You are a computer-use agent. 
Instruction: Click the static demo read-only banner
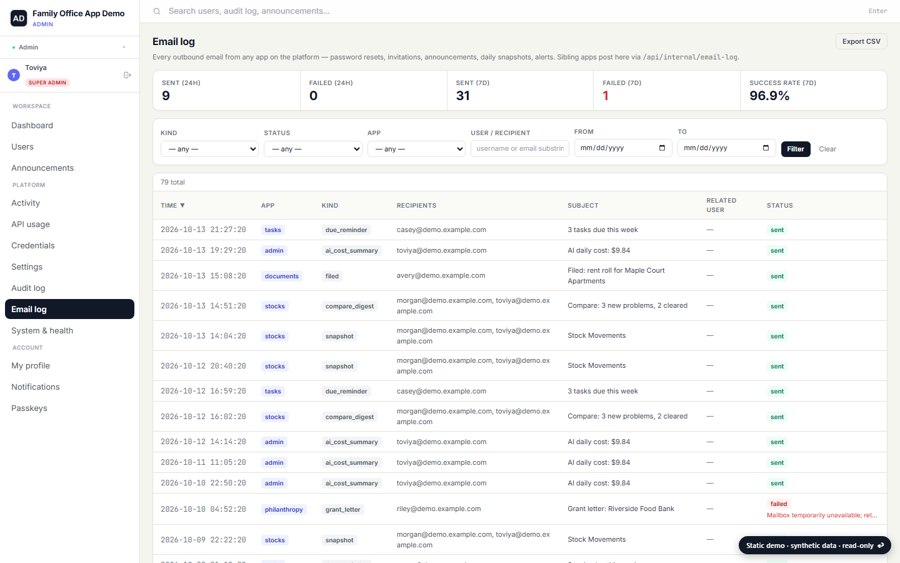coord(814,545)
